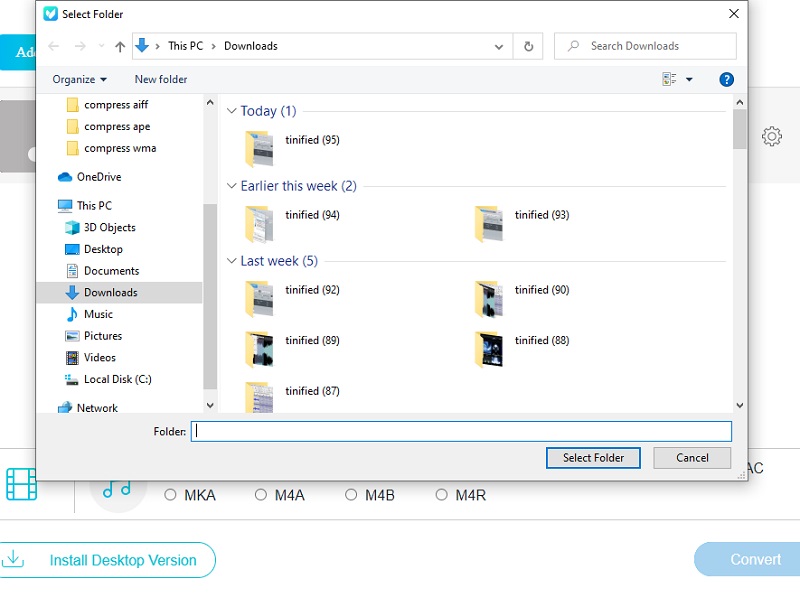Screen dimensions: 800x607
Task: Collapse the Last week (5) group
Action: click(x=231, y=261)
